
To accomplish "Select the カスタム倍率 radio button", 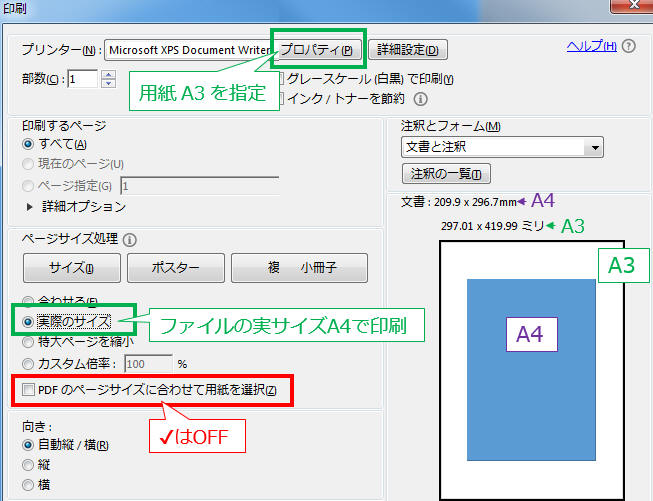I will (28, 364).
